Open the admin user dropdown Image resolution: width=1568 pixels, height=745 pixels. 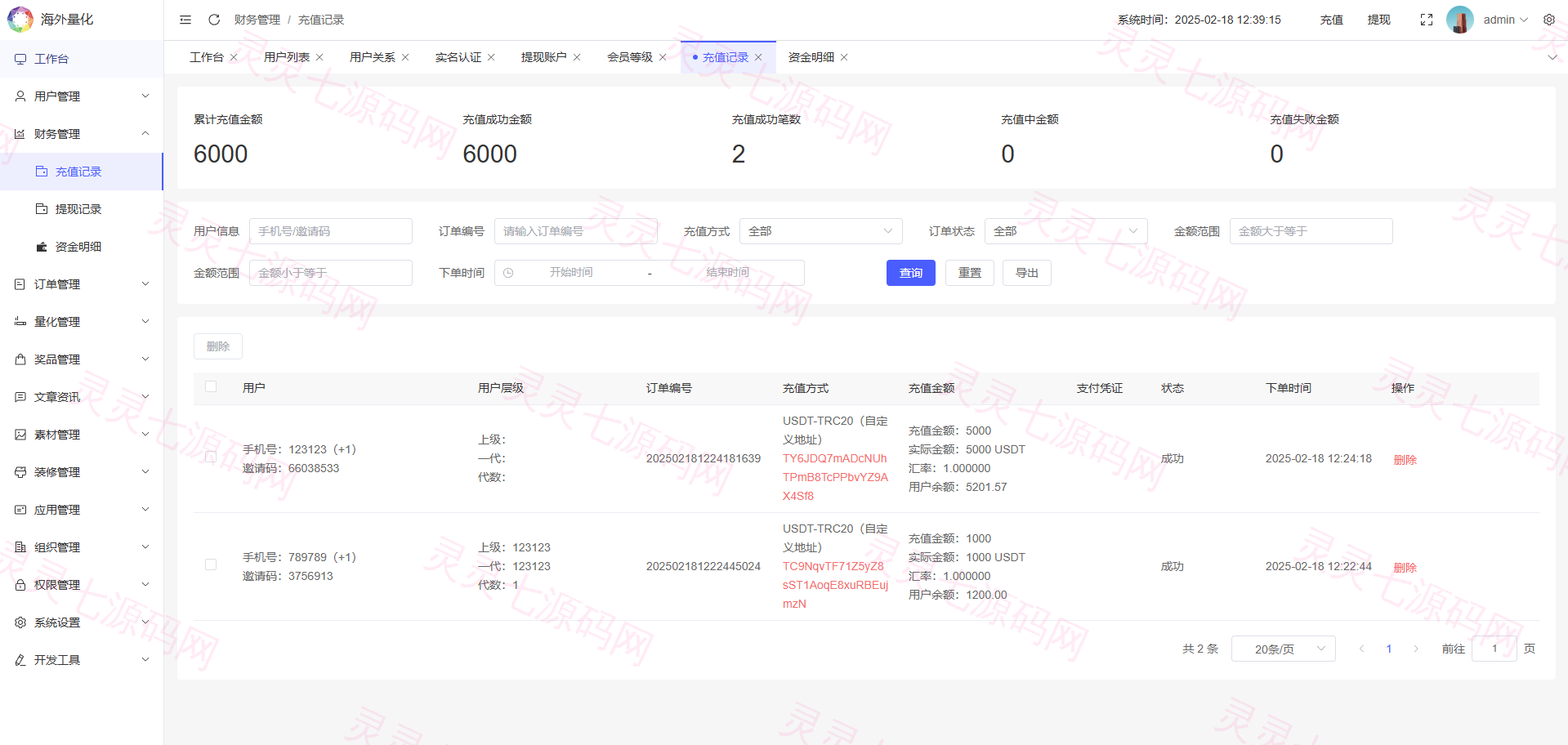pyautogui.click(x=1506, y=20)
